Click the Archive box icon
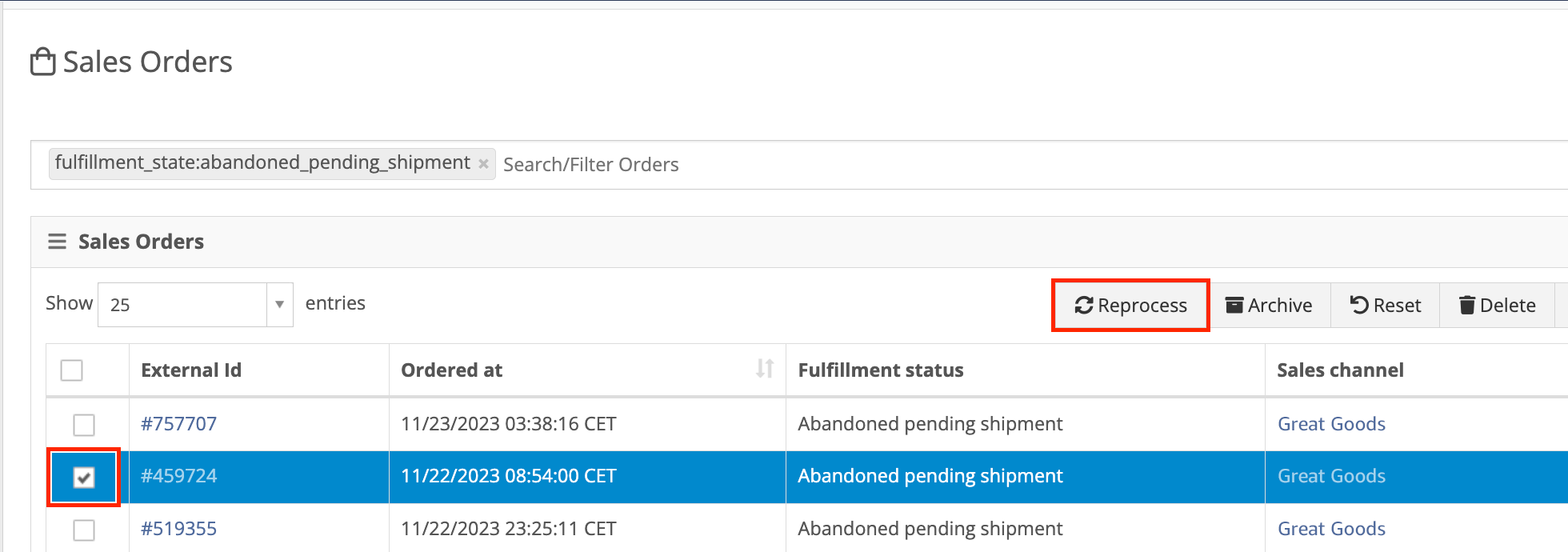The height and width of the screenshot is (552, 1568). pos(1234,305)
